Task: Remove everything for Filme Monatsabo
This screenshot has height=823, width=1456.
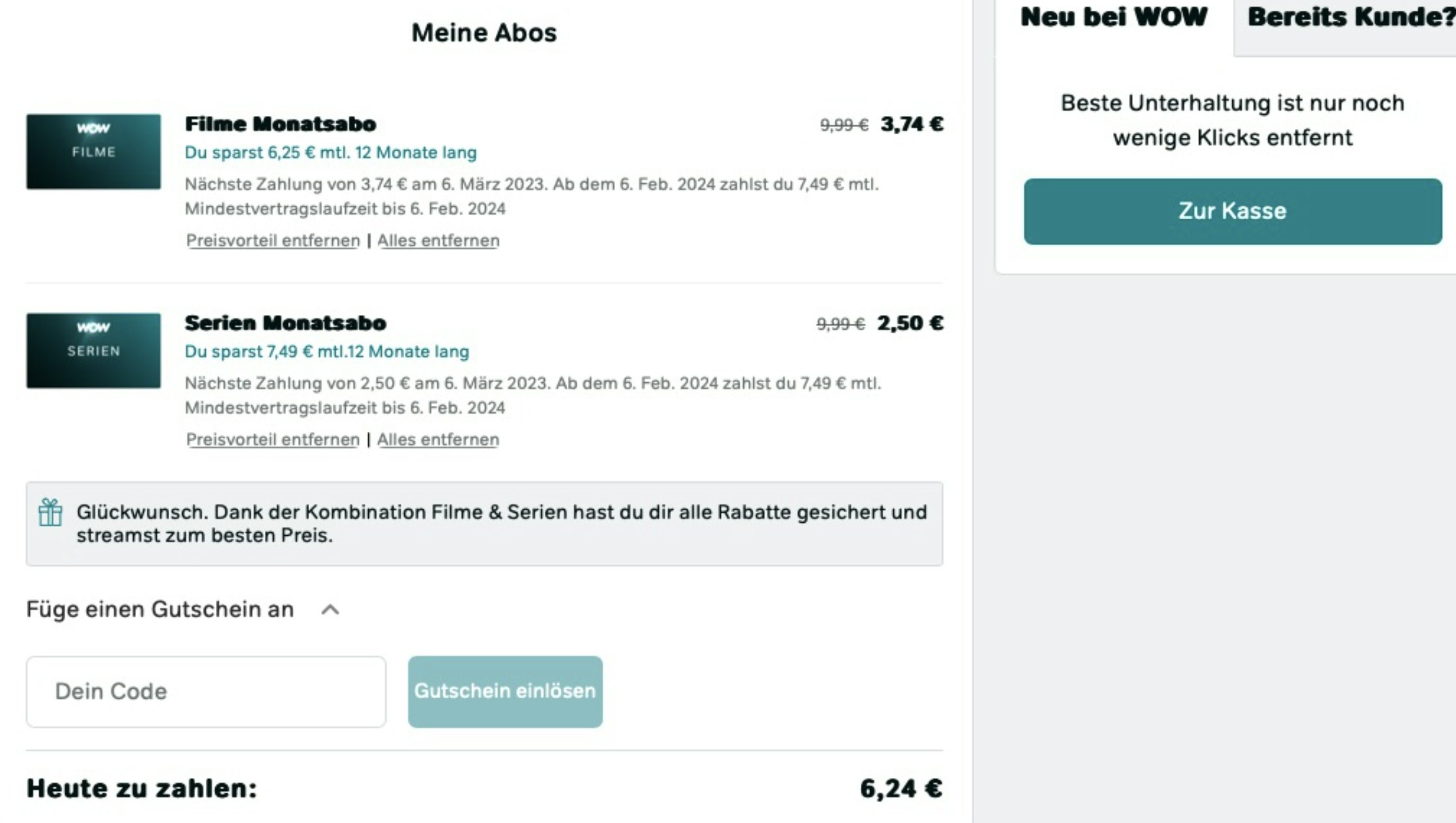Action: (x=438, y=241)
